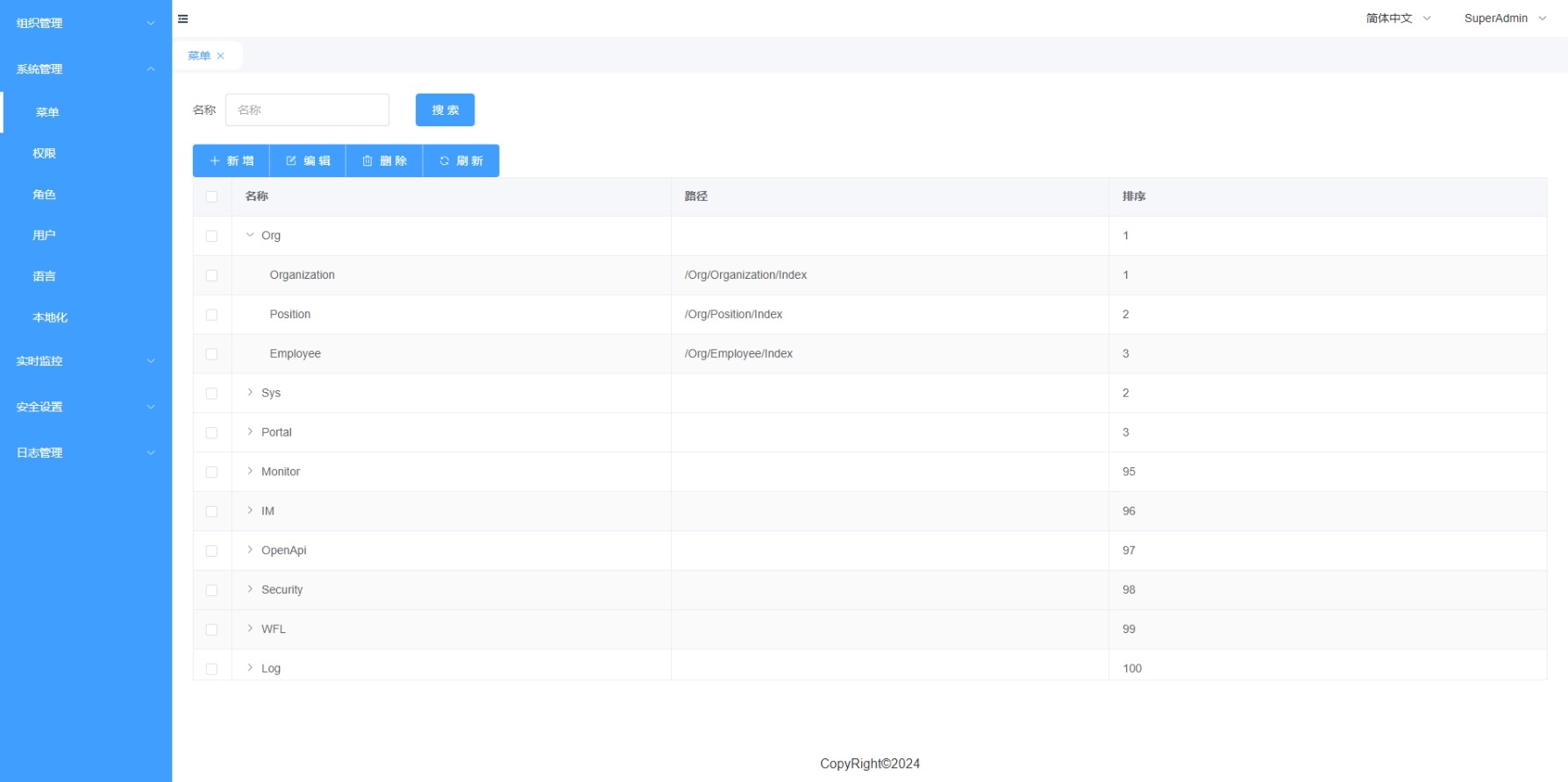Tick the select-all checkbox in the table header
The width and height of the screenshot is (1568, 782).
pyautogui.click(x=211, y=196)
